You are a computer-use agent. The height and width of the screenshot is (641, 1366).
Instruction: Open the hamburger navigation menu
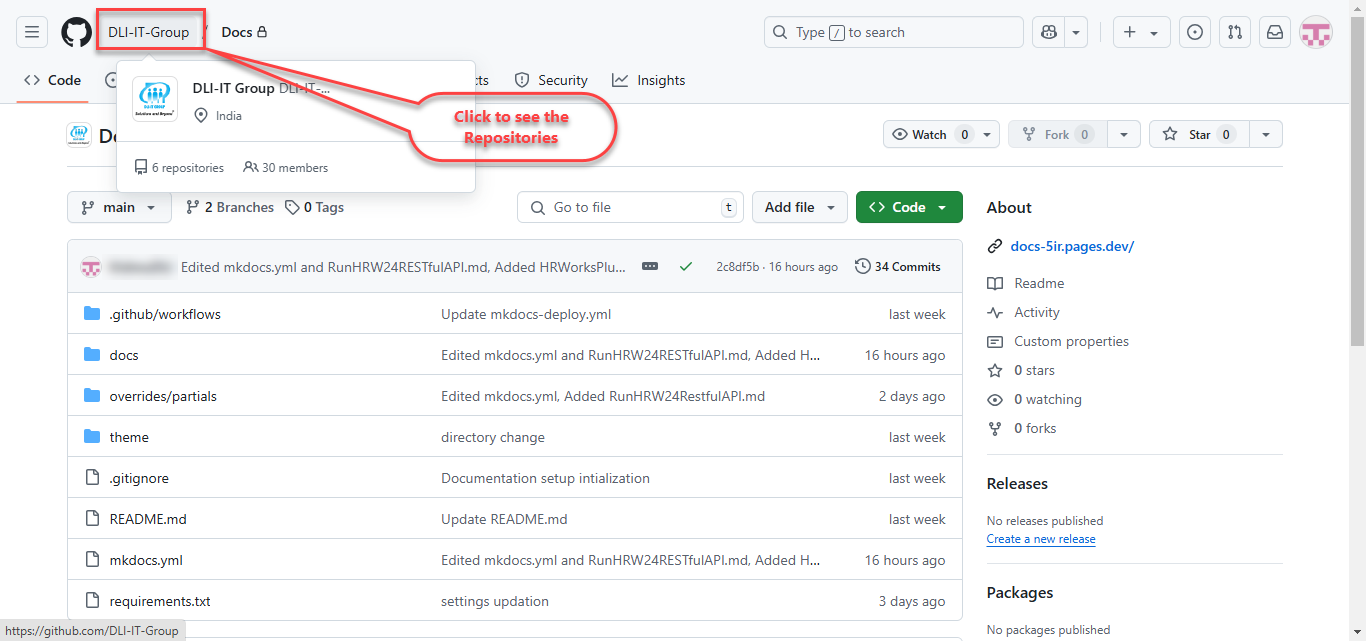(x=32, y=32)
